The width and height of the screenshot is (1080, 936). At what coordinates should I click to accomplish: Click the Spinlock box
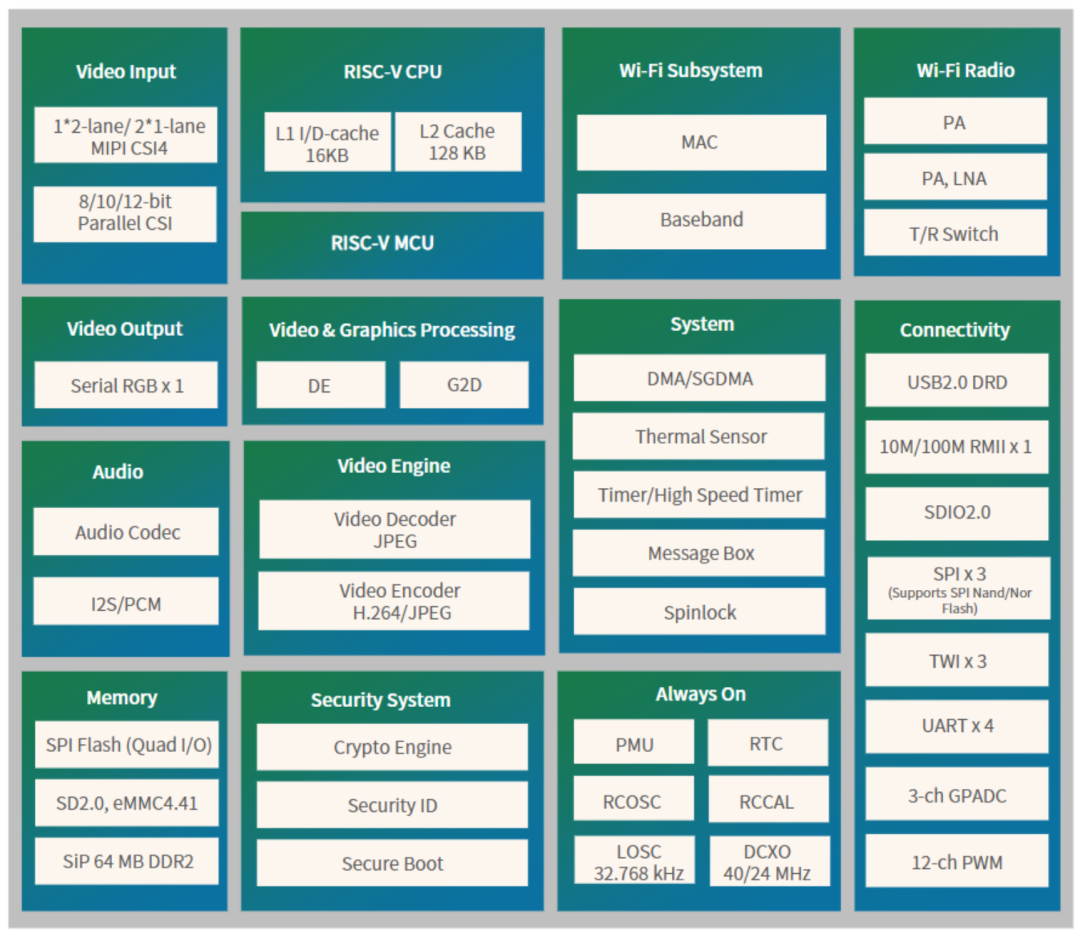pyautogui.click(x=699, y=611)
